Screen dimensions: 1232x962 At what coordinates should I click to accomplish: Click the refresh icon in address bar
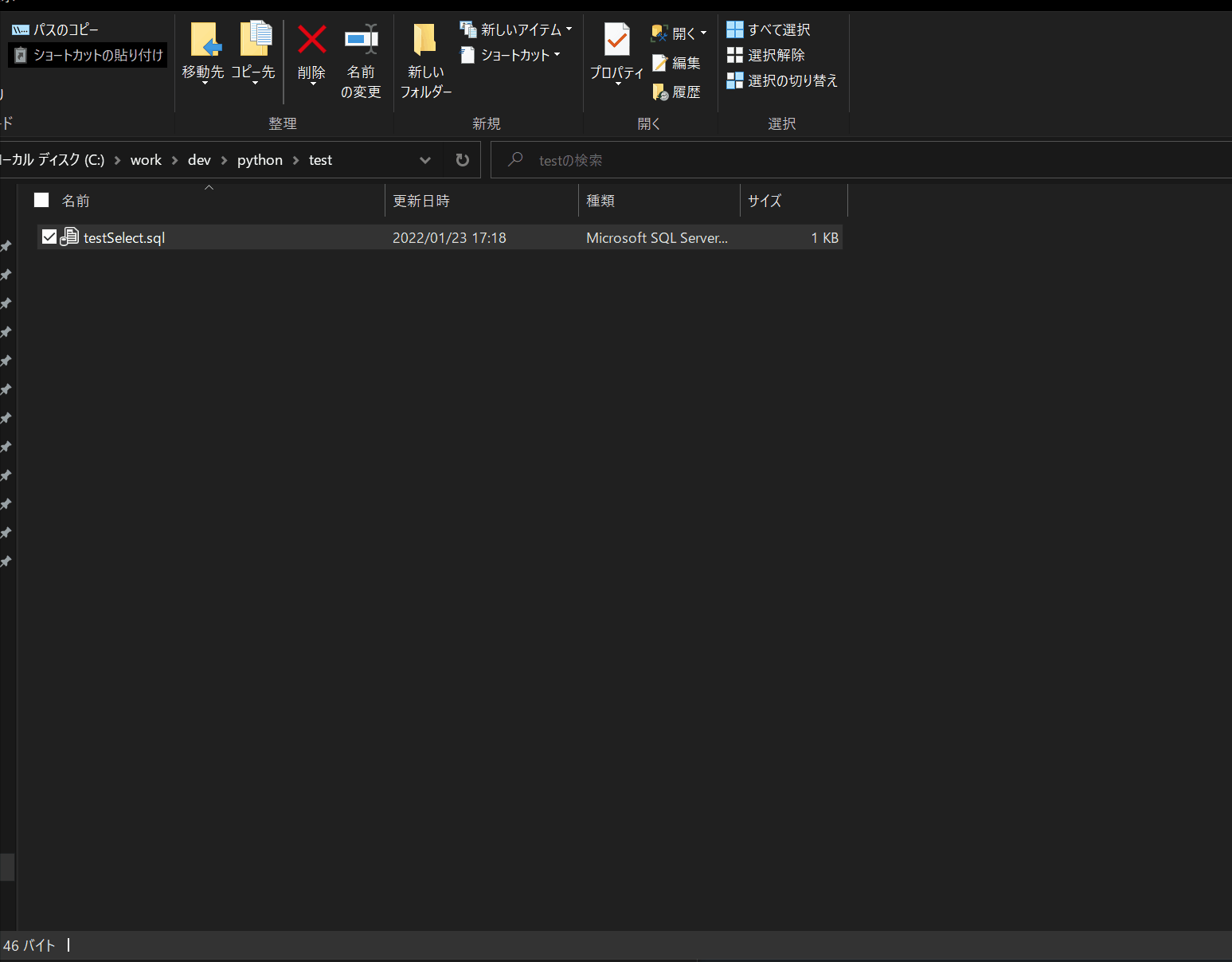pyautogui.click(x=462, y=159)
